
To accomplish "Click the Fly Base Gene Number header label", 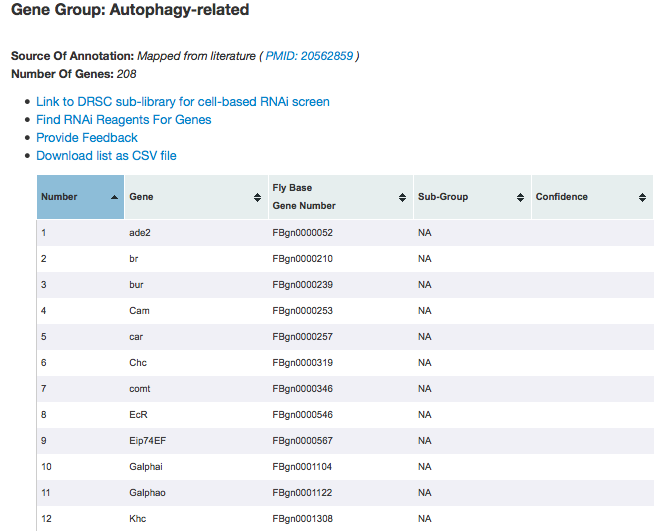I will click(x=304, y=197).
